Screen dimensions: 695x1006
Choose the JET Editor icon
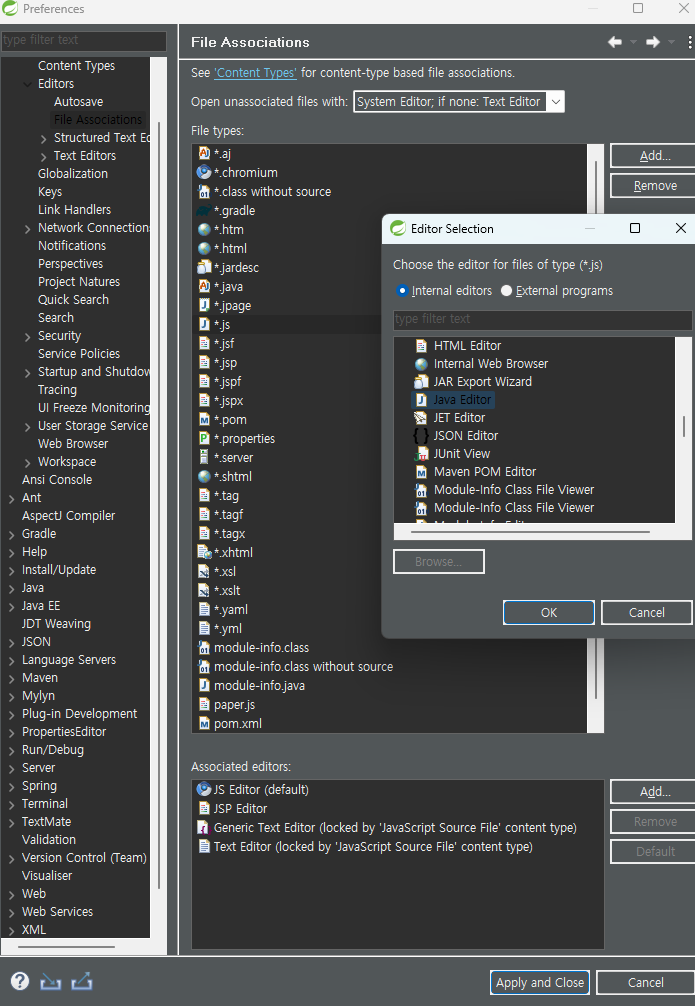point(421,418)
